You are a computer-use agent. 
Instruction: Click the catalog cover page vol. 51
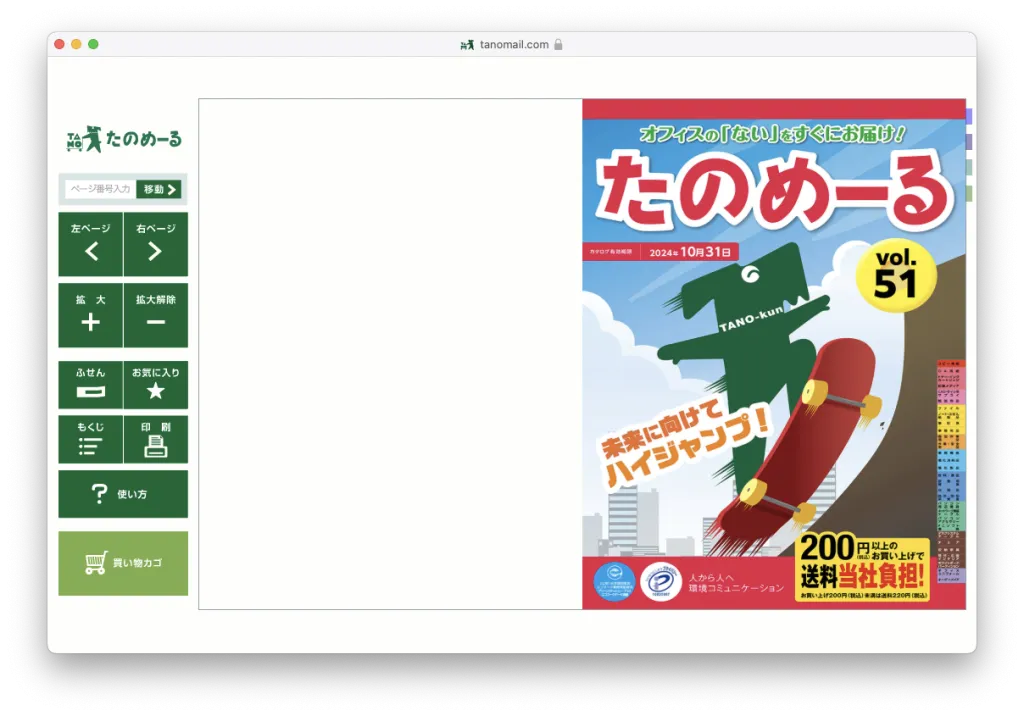point(774,354)
